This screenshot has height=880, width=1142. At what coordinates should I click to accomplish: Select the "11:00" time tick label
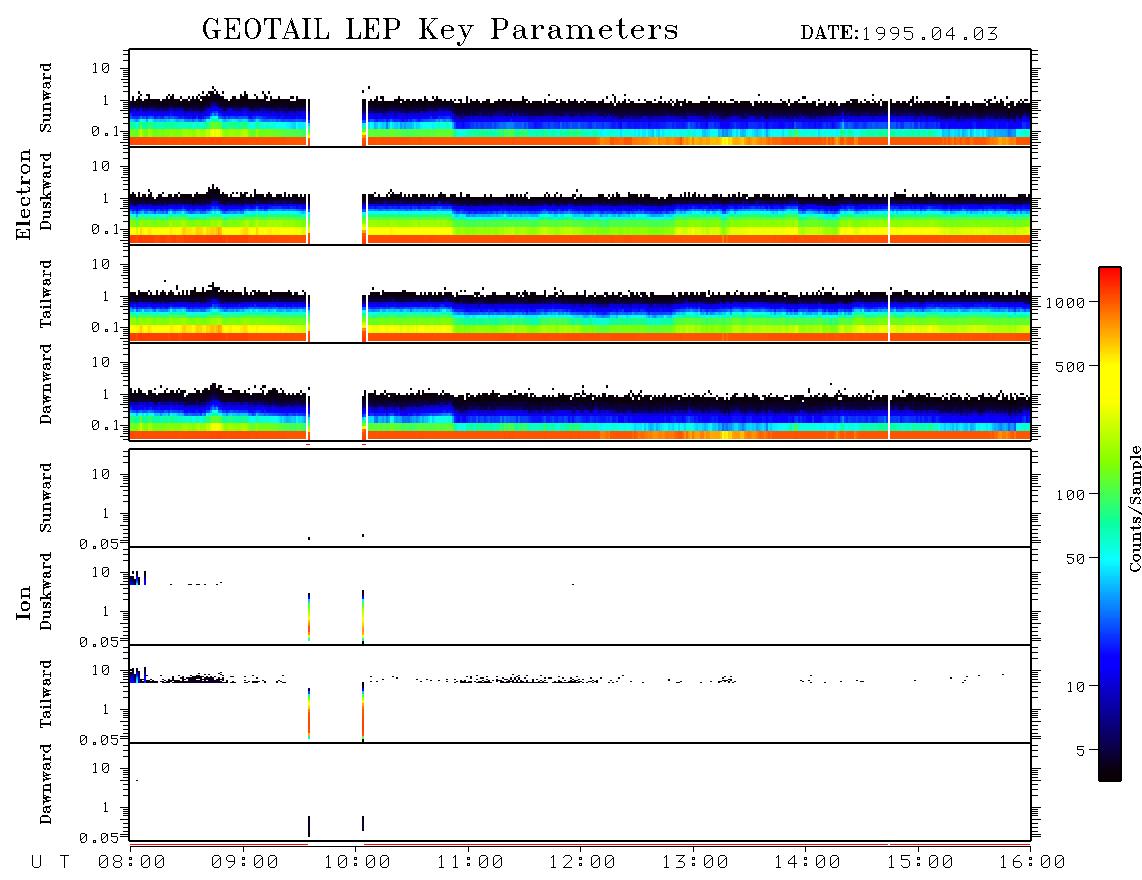pos(470,863)
